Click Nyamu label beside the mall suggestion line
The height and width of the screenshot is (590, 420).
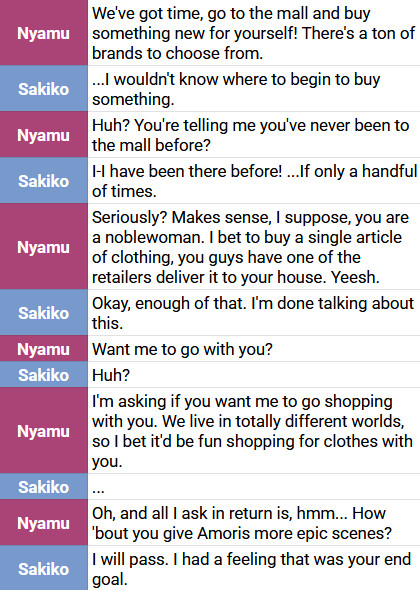pos(43,33)
